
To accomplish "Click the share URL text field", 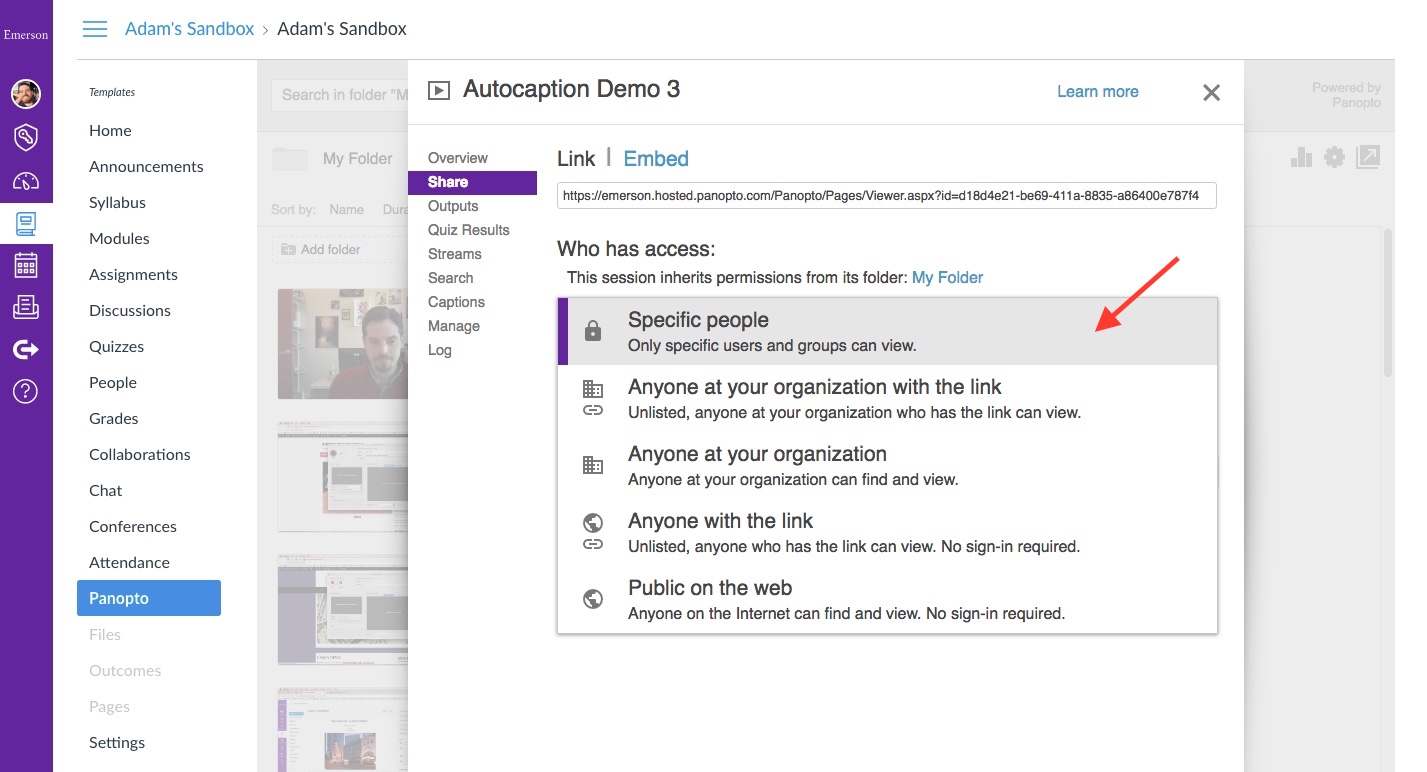I will (887, 196).
